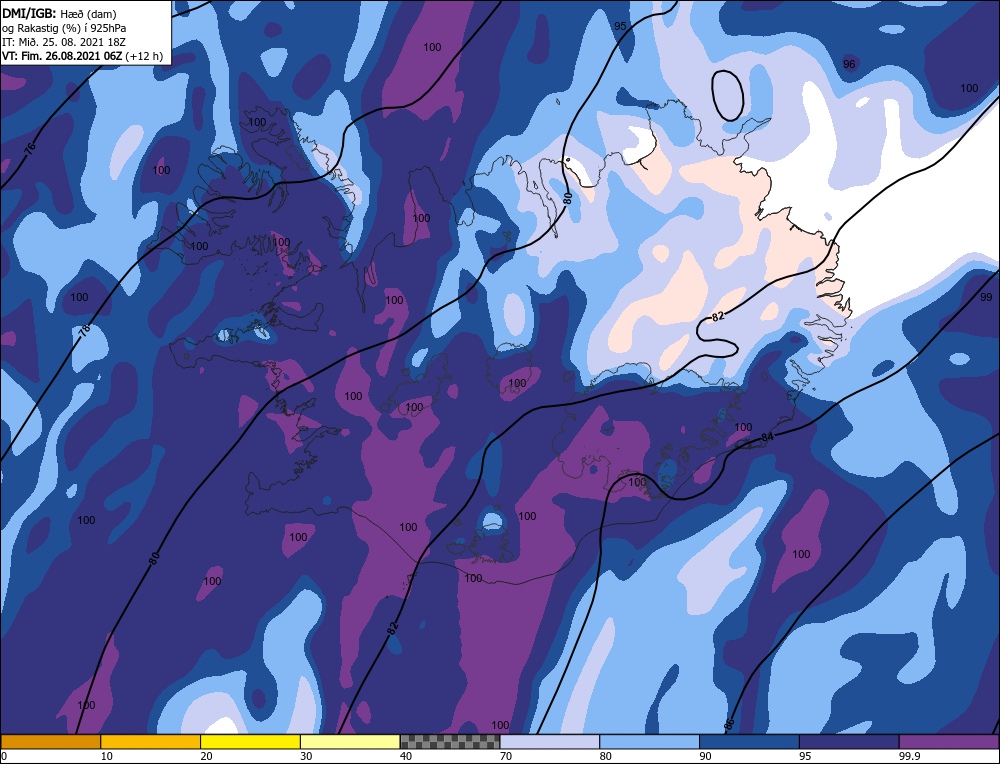Screen dimensions: 1000x764
Task: Click the bright yellow 20–30 legend swatch
Action: [x=250, y=742]
